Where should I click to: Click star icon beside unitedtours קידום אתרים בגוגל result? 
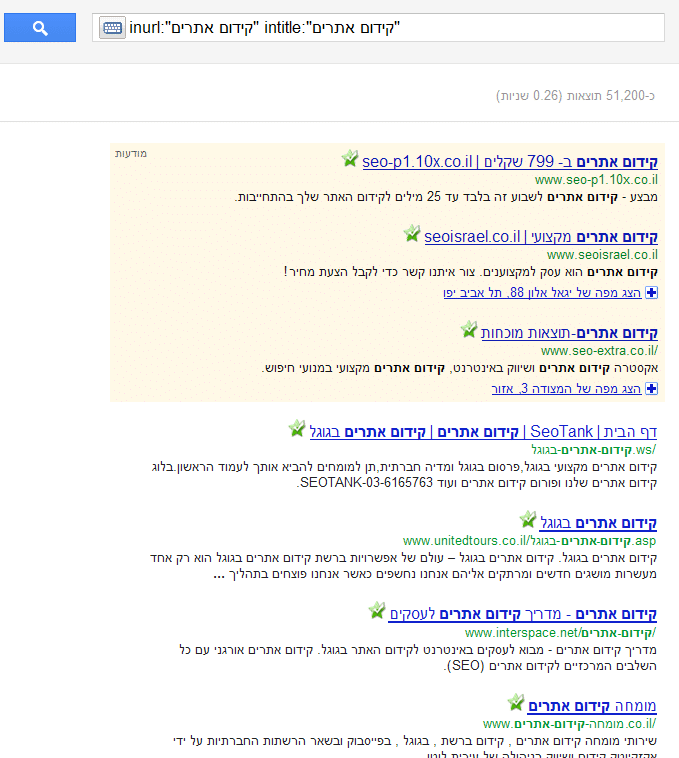pos(528,520)
